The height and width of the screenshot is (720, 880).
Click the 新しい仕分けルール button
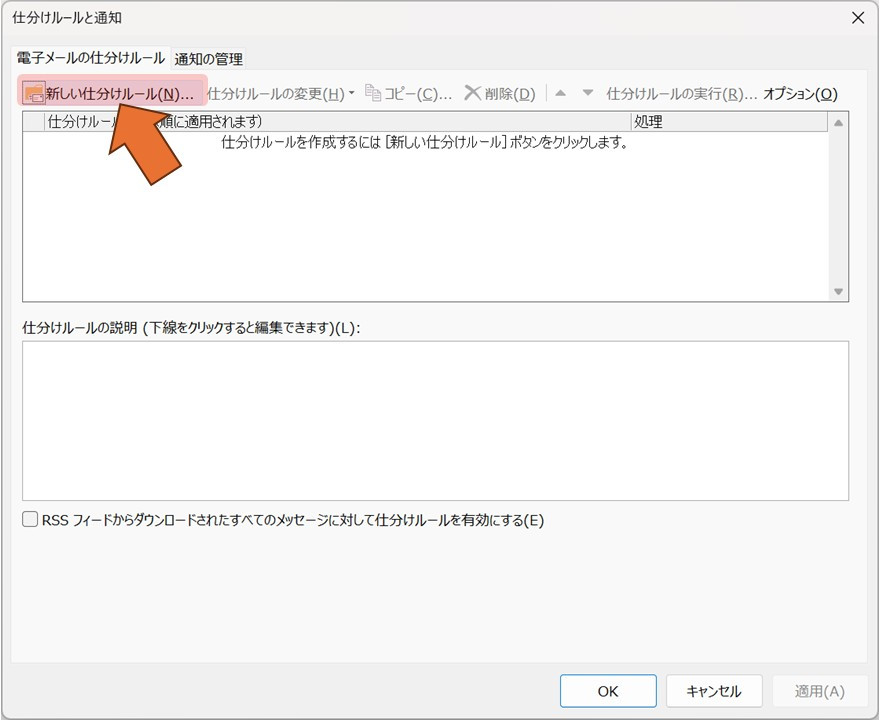[110, 93]
